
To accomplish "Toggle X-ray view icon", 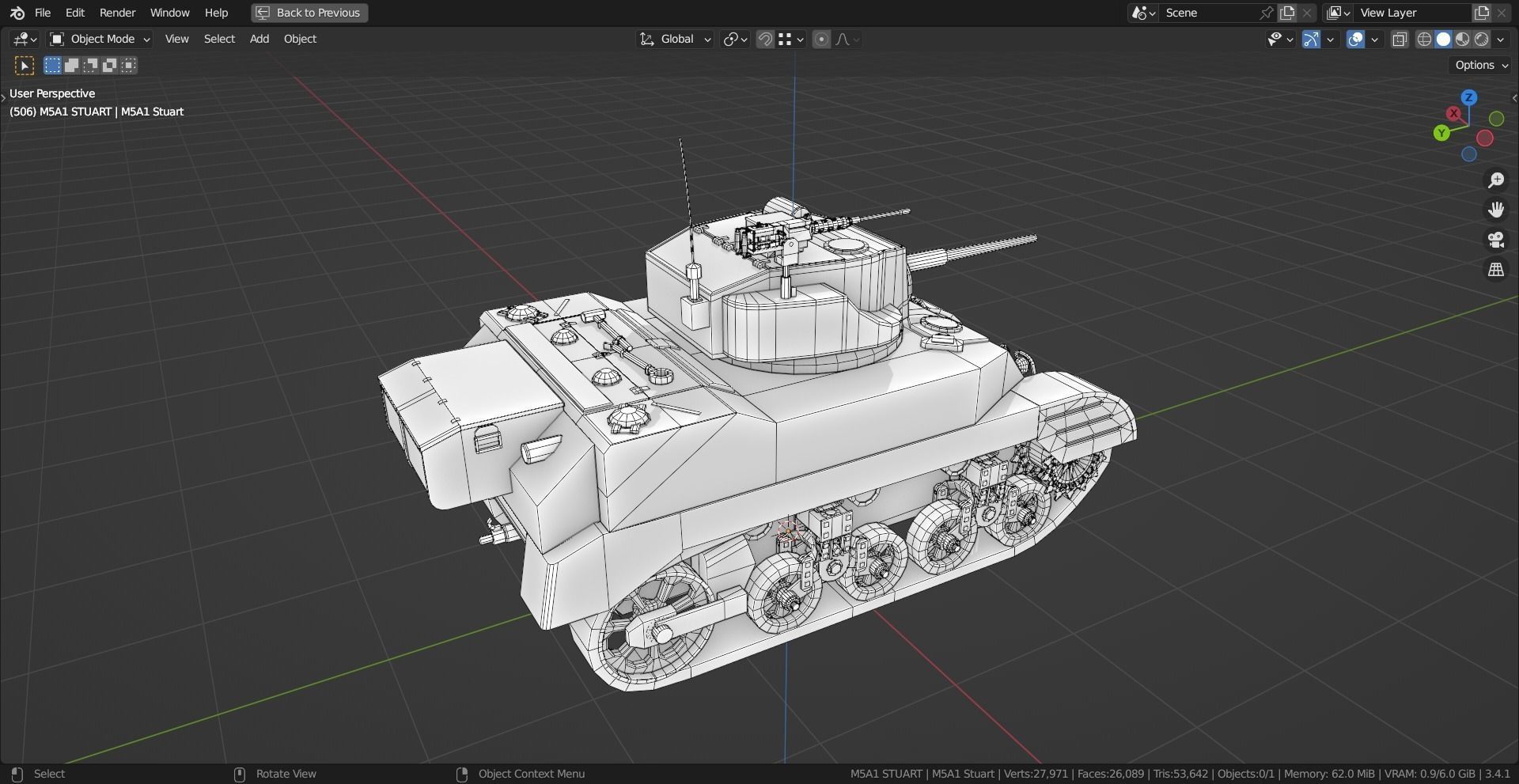I will [1400, 39].
